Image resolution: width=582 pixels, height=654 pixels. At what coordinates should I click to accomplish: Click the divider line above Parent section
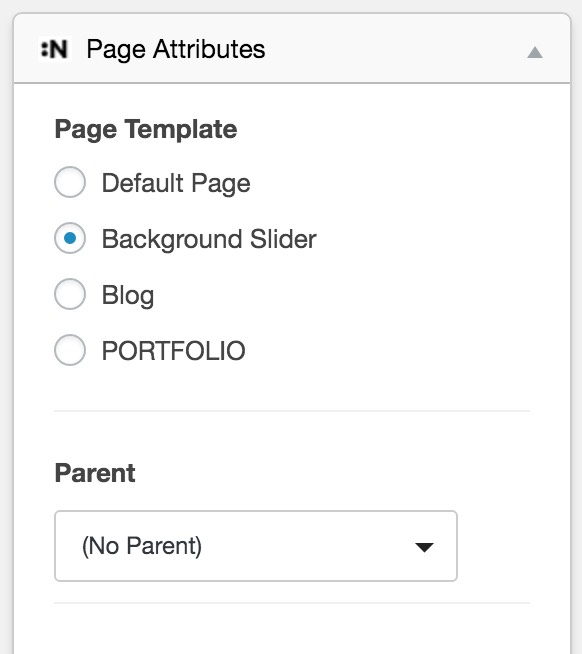tap(292, 411)
